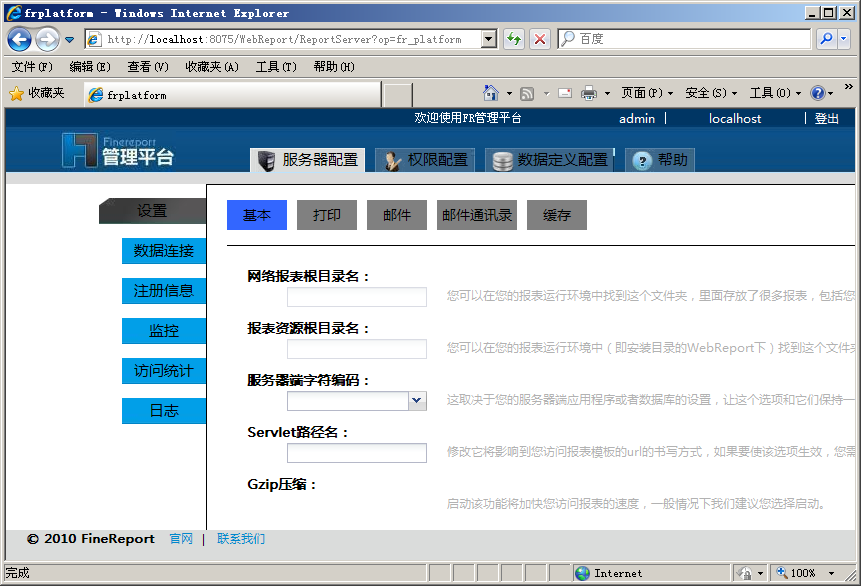The image size is (861, 586).
Task: Switch to the 邮件 settings tab
Action: pos(397,215)
